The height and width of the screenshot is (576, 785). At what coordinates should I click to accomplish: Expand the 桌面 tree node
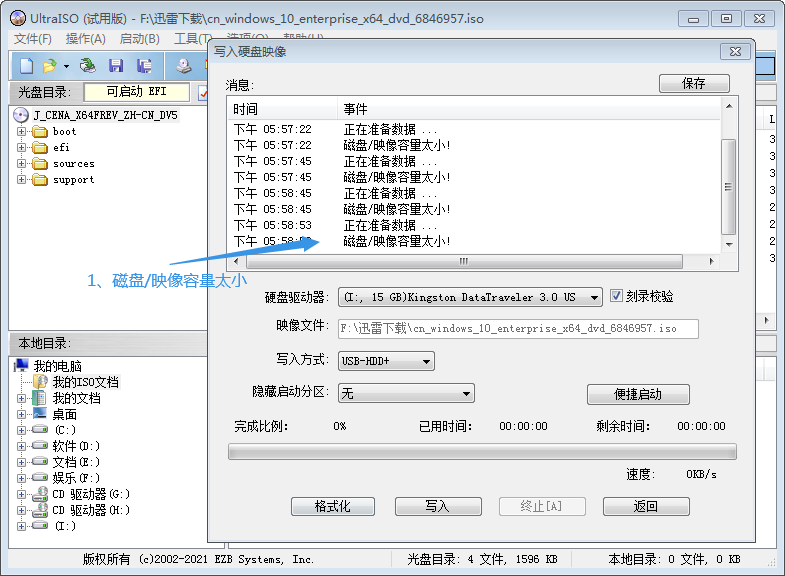(21, 414)
